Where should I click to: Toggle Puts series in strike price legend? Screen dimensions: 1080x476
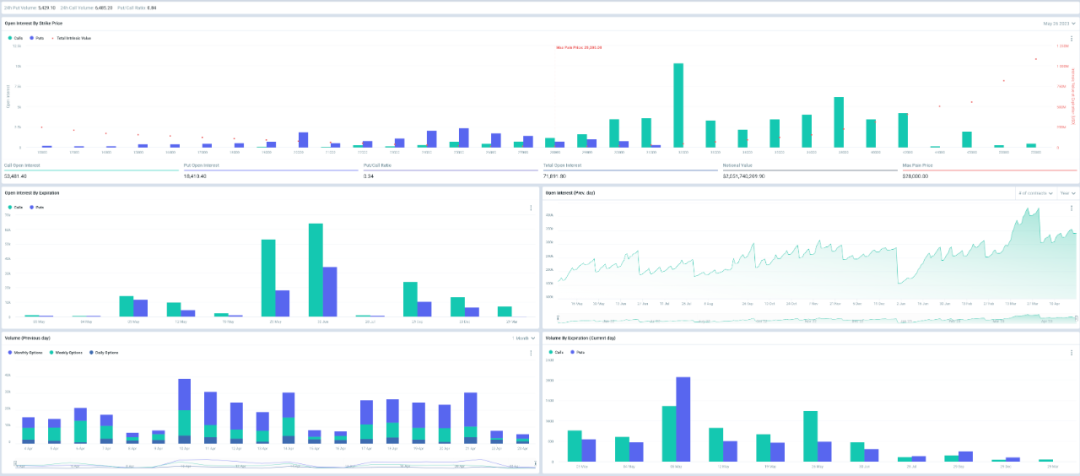[x=38, y=38]
